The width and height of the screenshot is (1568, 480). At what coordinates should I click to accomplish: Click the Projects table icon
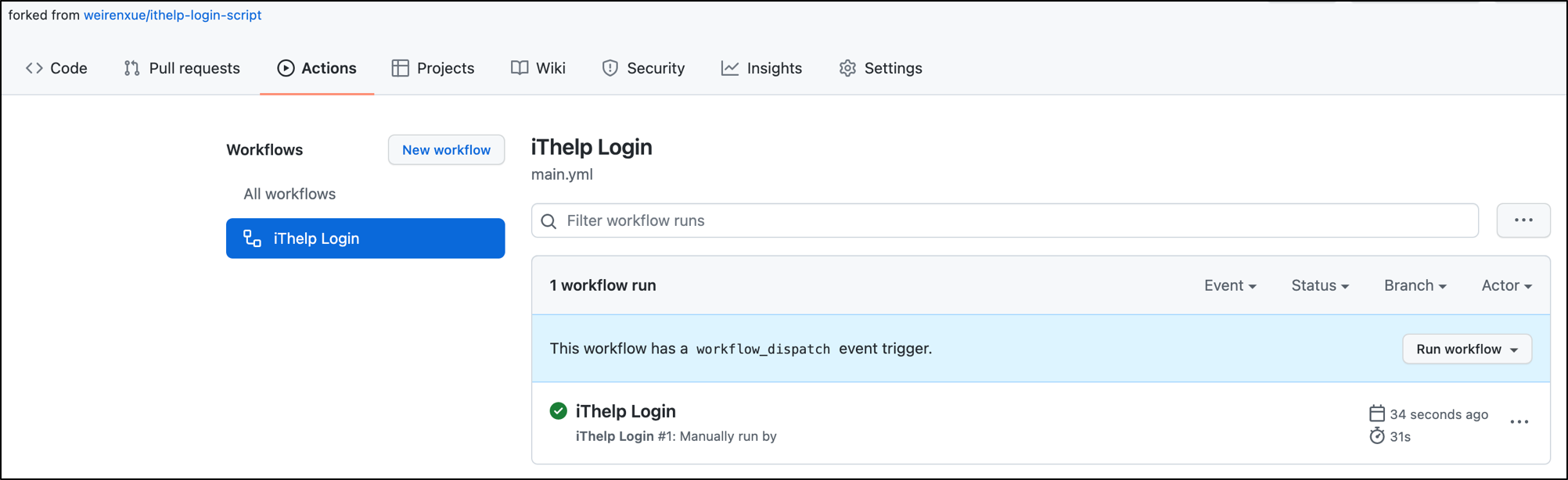tap(401, 68)
